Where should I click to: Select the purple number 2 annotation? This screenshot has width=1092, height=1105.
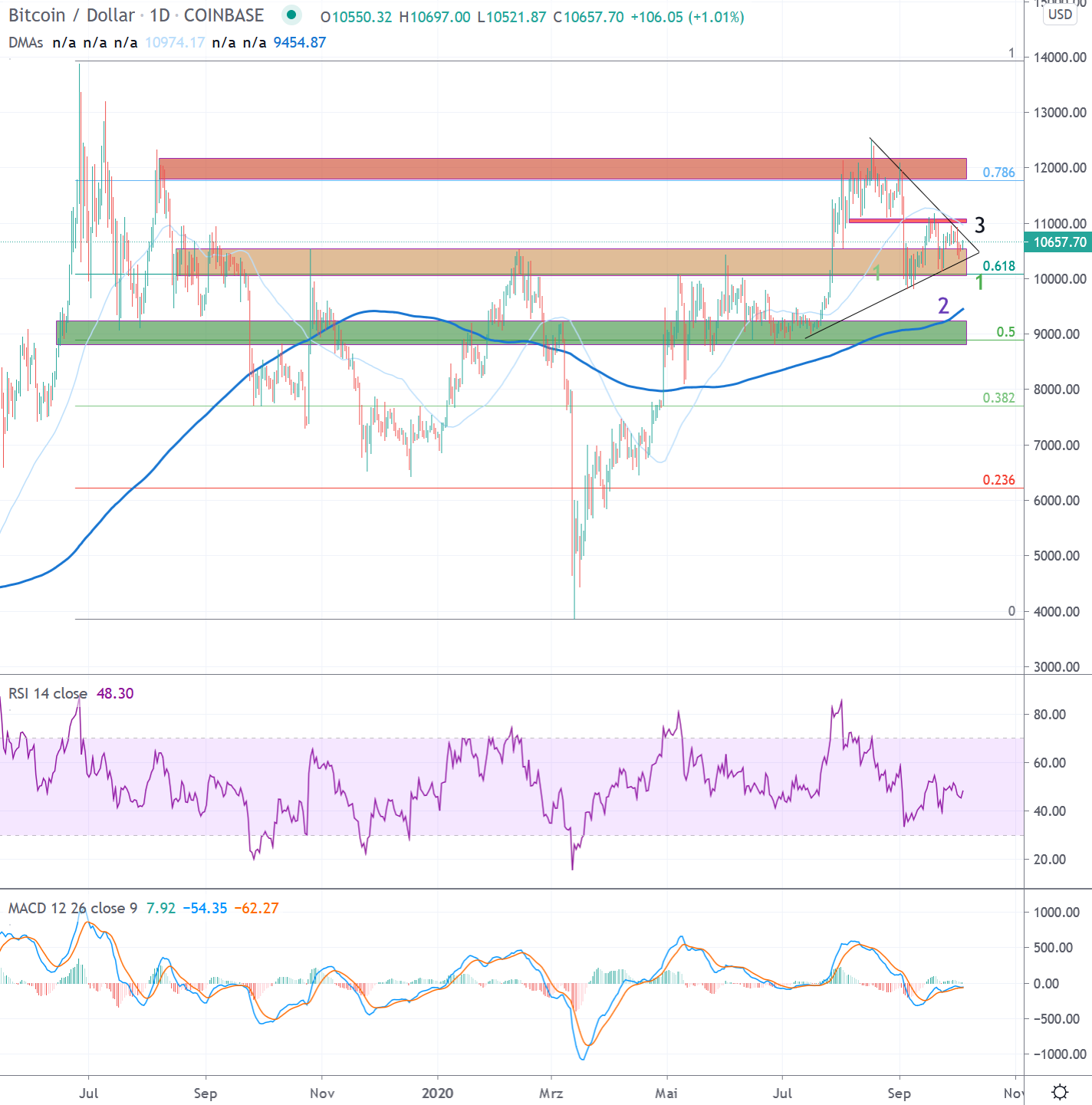(x=943, y=306)
